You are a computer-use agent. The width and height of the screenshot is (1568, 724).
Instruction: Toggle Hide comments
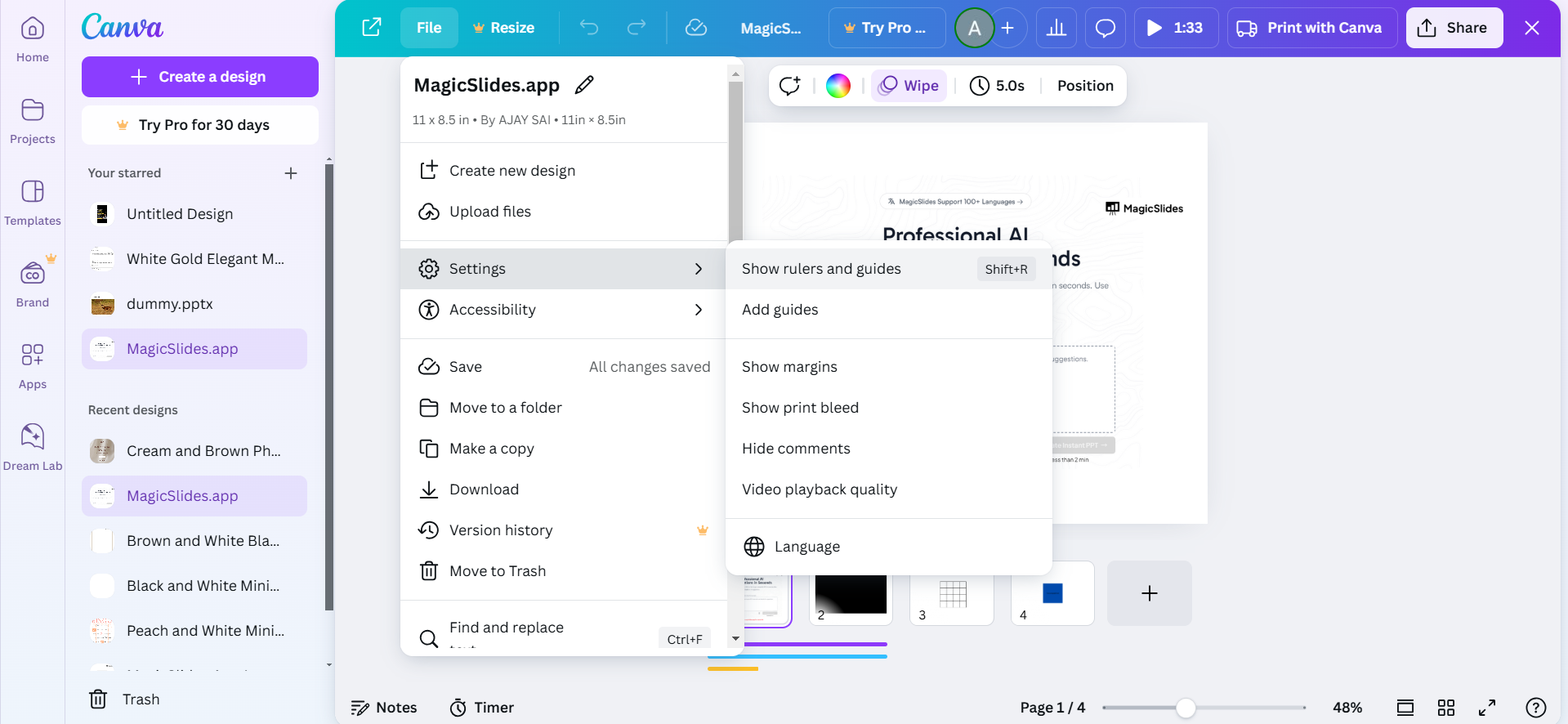click(x=889, y=449)
